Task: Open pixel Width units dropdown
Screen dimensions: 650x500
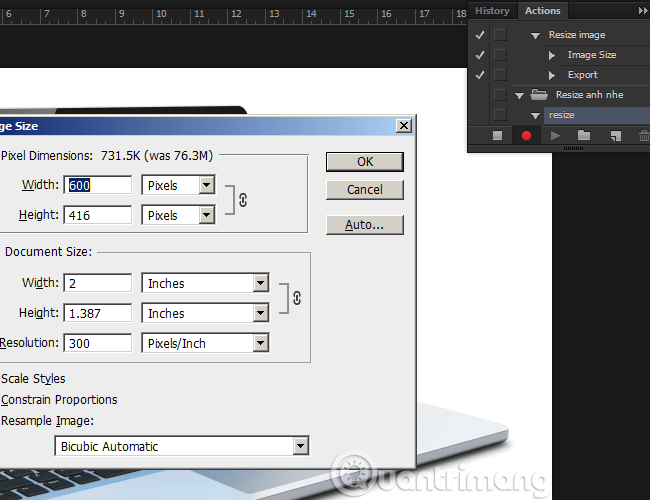Action: coord(206,185)
